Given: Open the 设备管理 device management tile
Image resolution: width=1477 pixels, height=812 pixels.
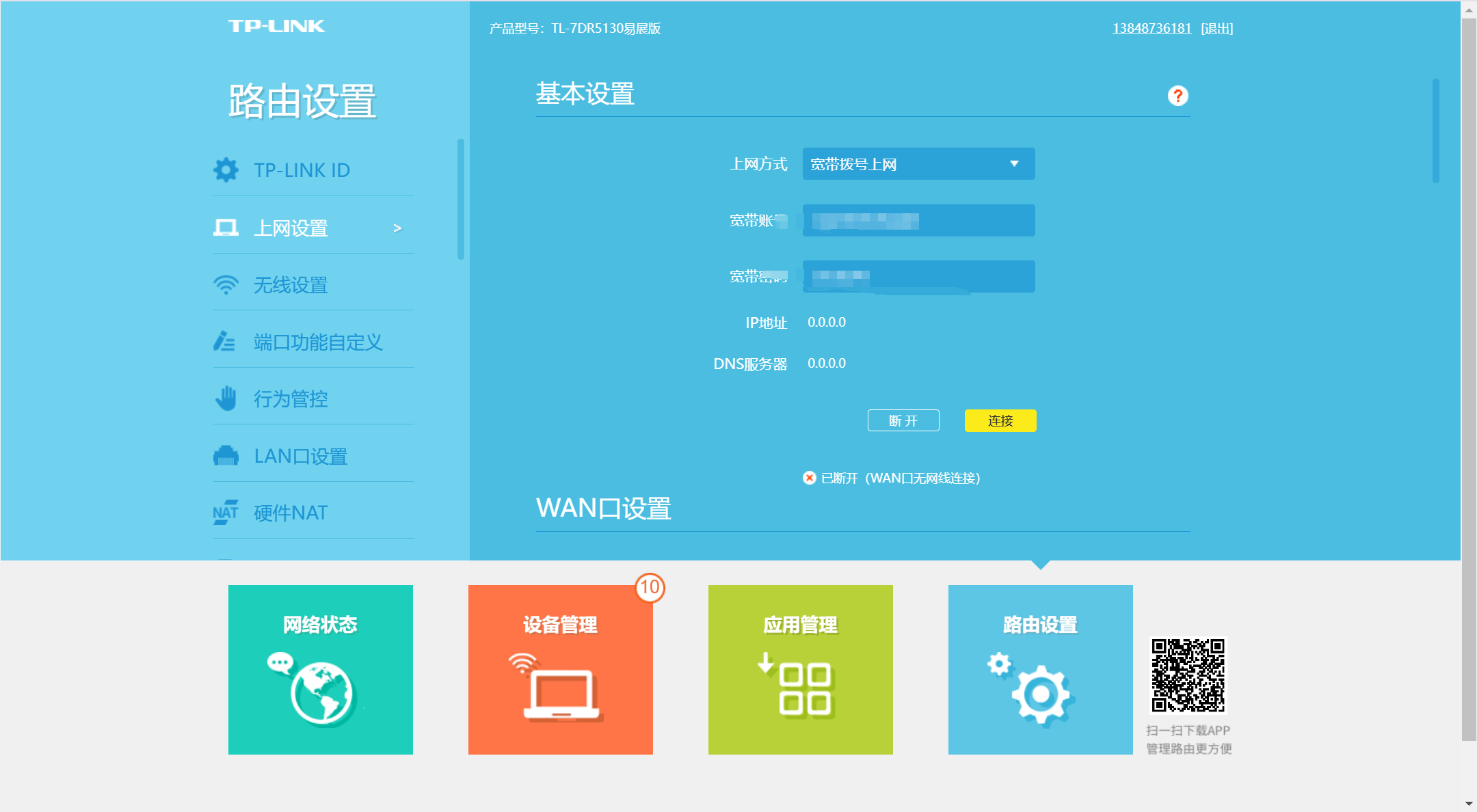Looking at the screenshot, I should tap(560, 669).
